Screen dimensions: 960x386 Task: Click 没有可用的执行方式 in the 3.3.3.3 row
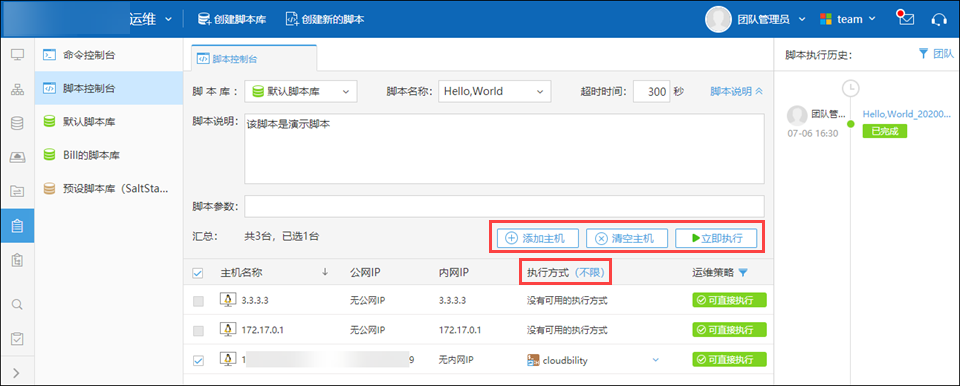click(567, 301)
